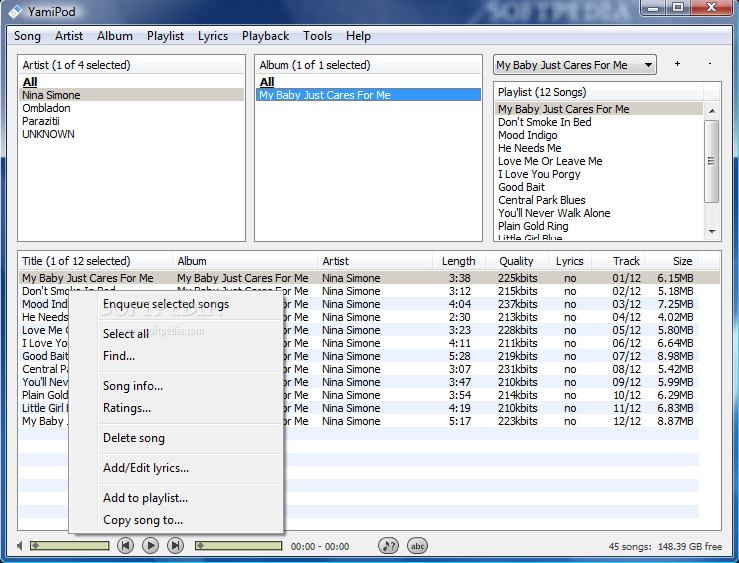This screenshot has width=739, height=563.
Task: Click the YamiPod title bar app icon
Action: 15,11
